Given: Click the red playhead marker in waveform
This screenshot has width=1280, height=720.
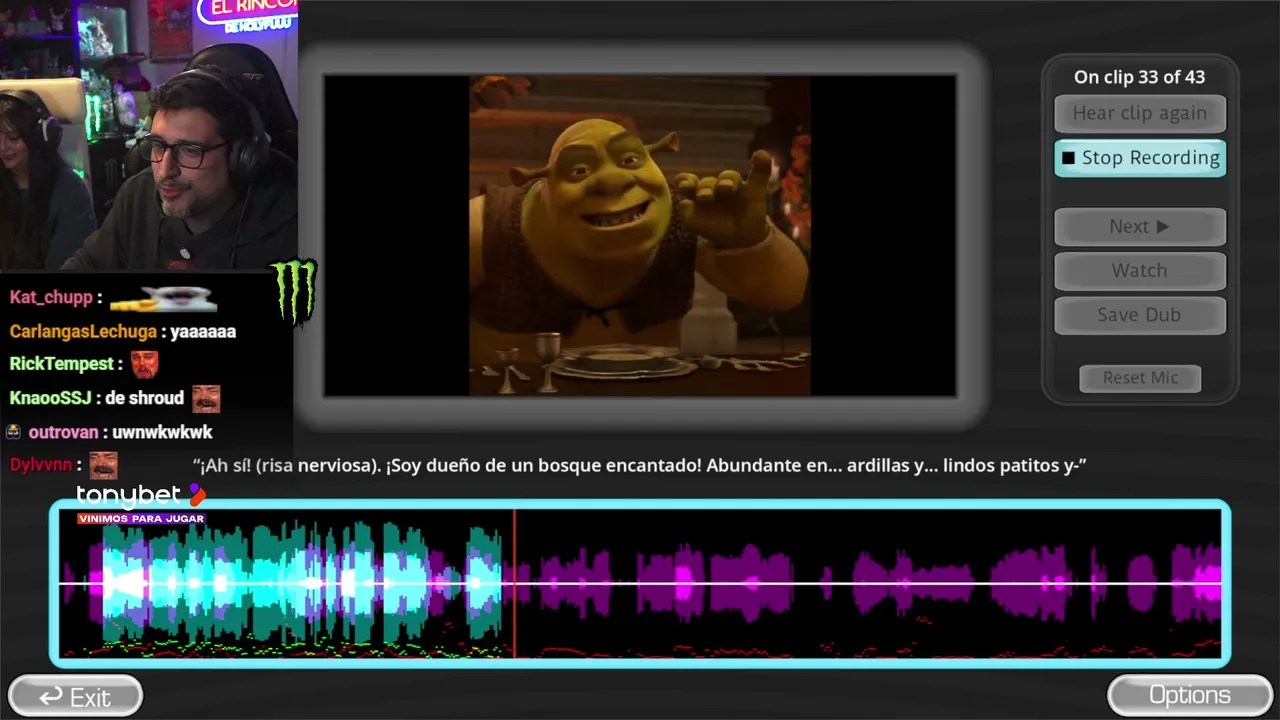Looking at the screenshot, I should [514, 584].
